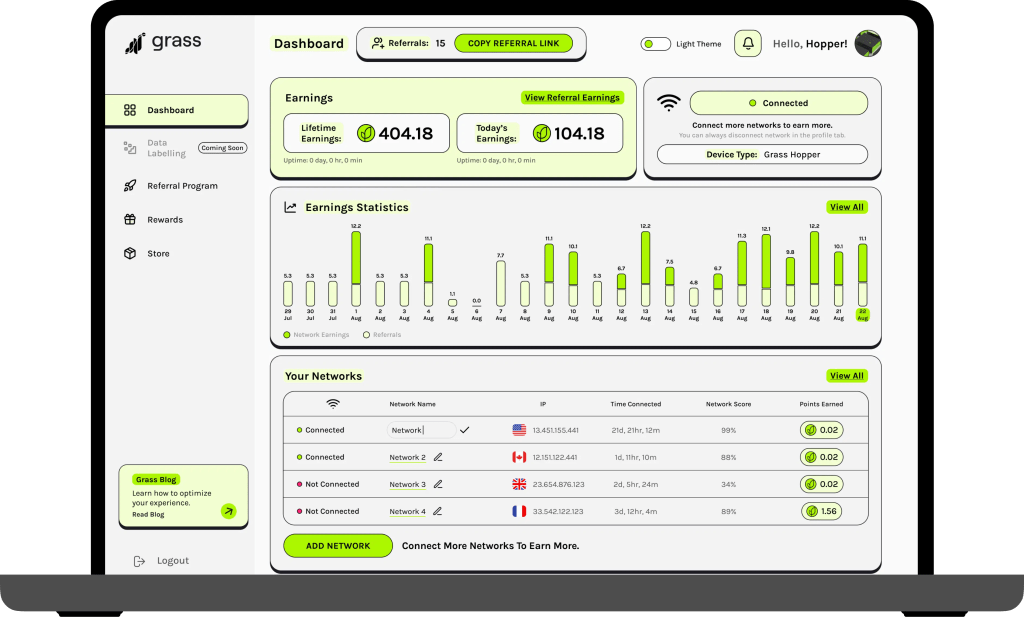Screen dimensions: 1024x617
Task: Click View All in Your Networks
Action: click(846, 376)
